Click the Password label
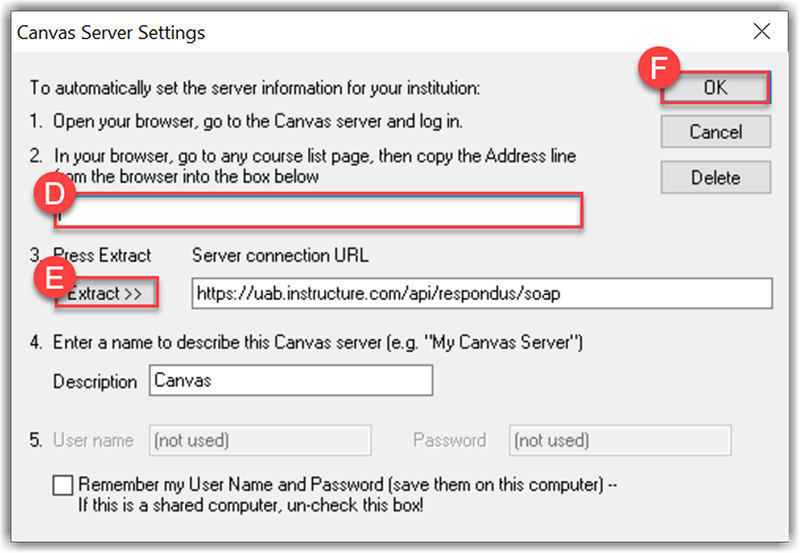The height and width of the screenshot is (553, 800). coord(449,440)
